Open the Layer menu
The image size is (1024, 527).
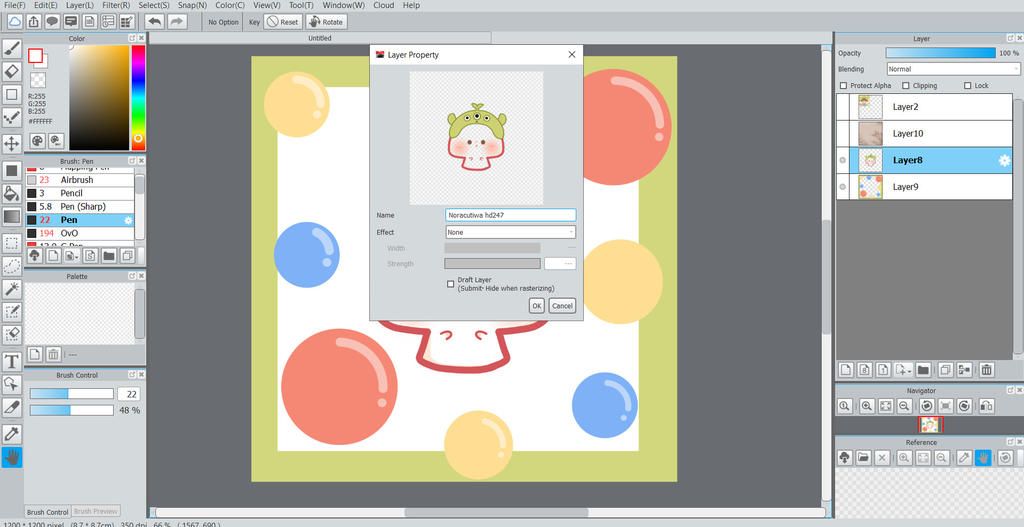click(x=80, y=5)
